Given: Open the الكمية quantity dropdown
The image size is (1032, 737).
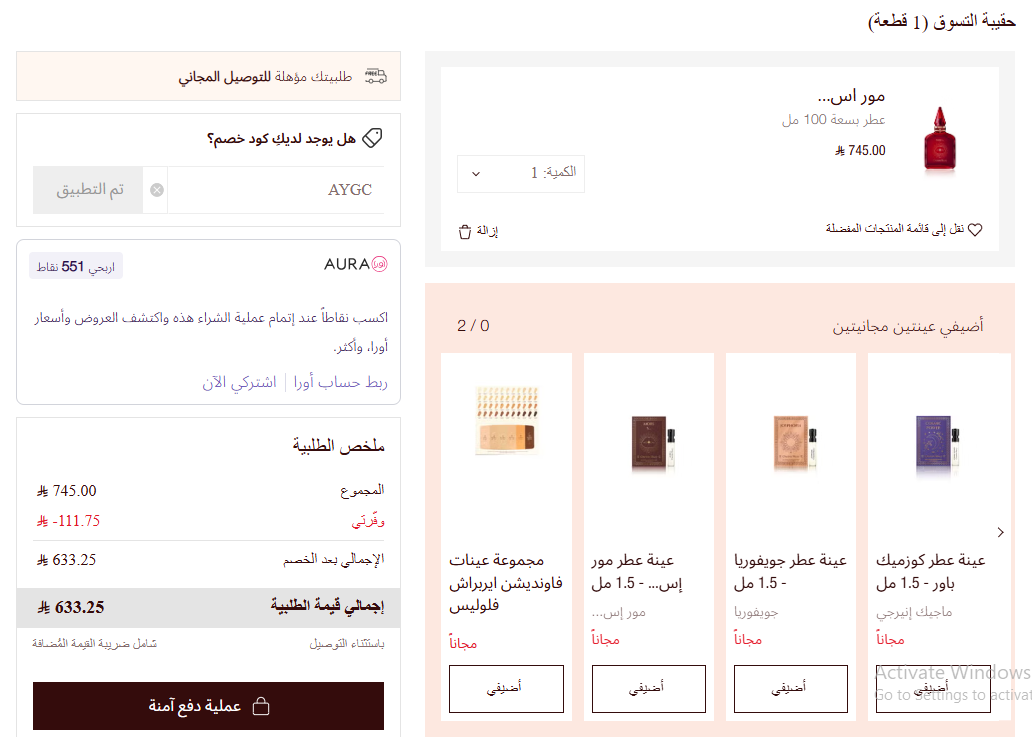Looking at the screenshot, I should click(520, 173).
